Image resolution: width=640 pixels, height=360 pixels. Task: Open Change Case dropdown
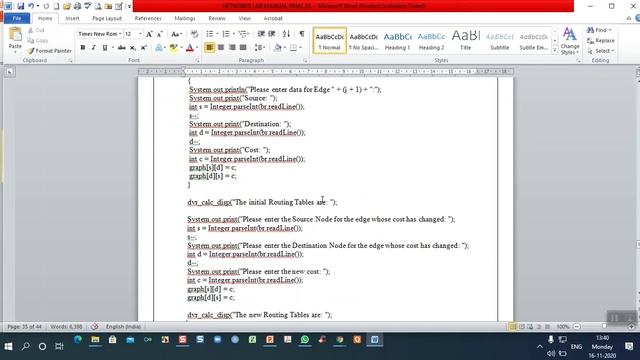(176, 34)
